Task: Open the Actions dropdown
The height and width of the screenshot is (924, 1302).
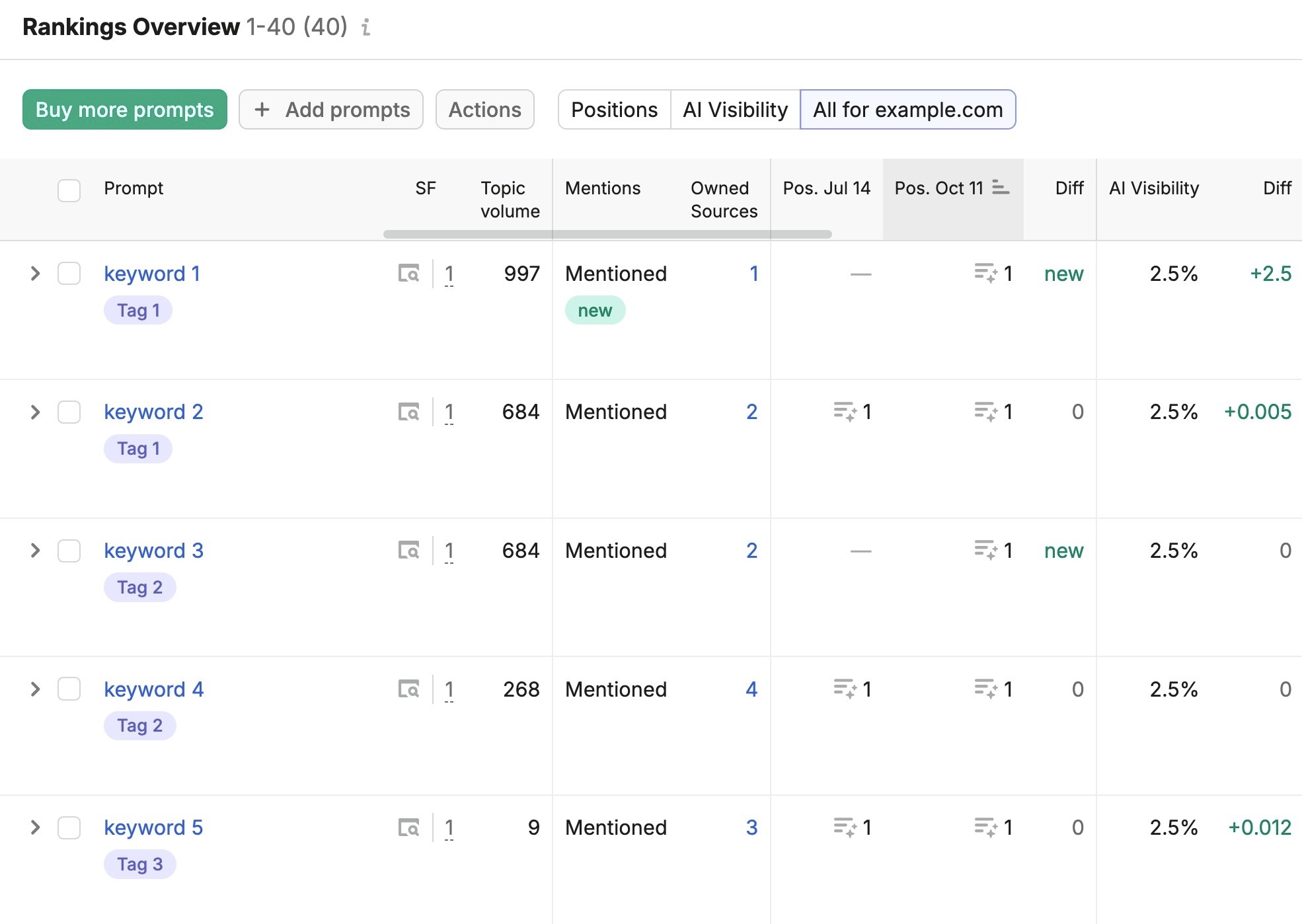Action: pos(485,110)
